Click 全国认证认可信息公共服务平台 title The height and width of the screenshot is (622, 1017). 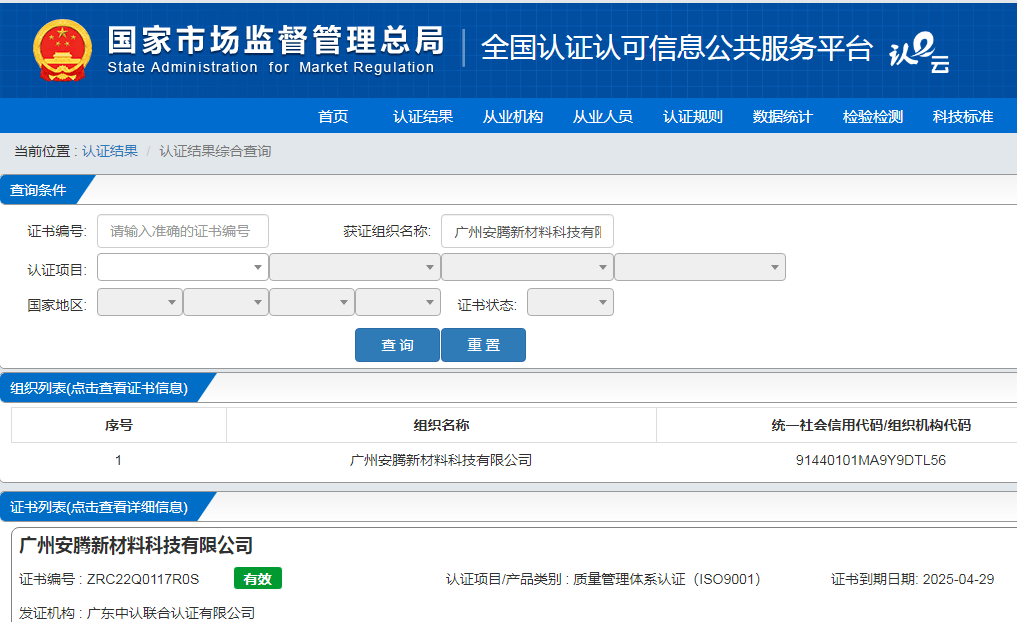[x=676, y=48]
